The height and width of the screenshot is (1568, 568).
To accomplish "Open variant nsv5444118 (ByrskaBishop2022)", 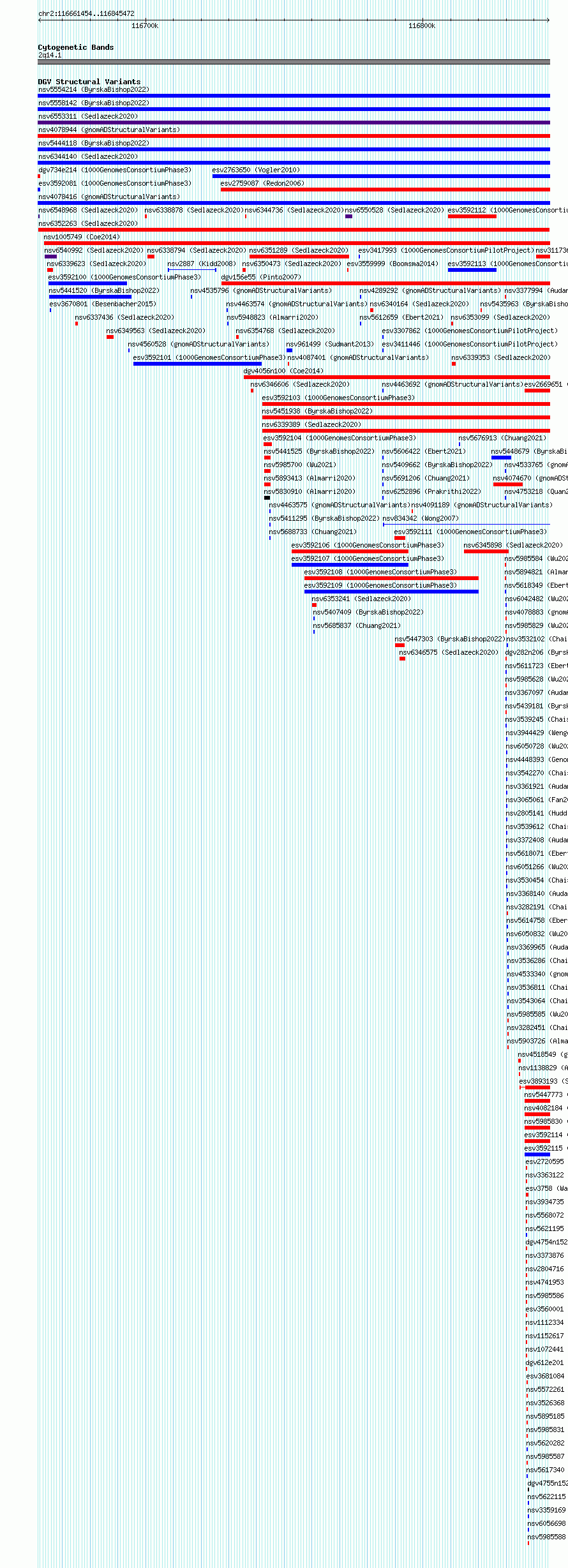I will [x=94, y=144].
